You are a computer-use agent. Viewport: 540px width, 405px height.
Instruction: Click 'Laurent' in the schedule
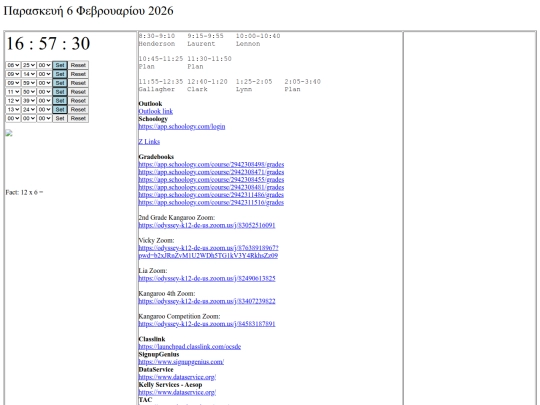tap(201, 44)
